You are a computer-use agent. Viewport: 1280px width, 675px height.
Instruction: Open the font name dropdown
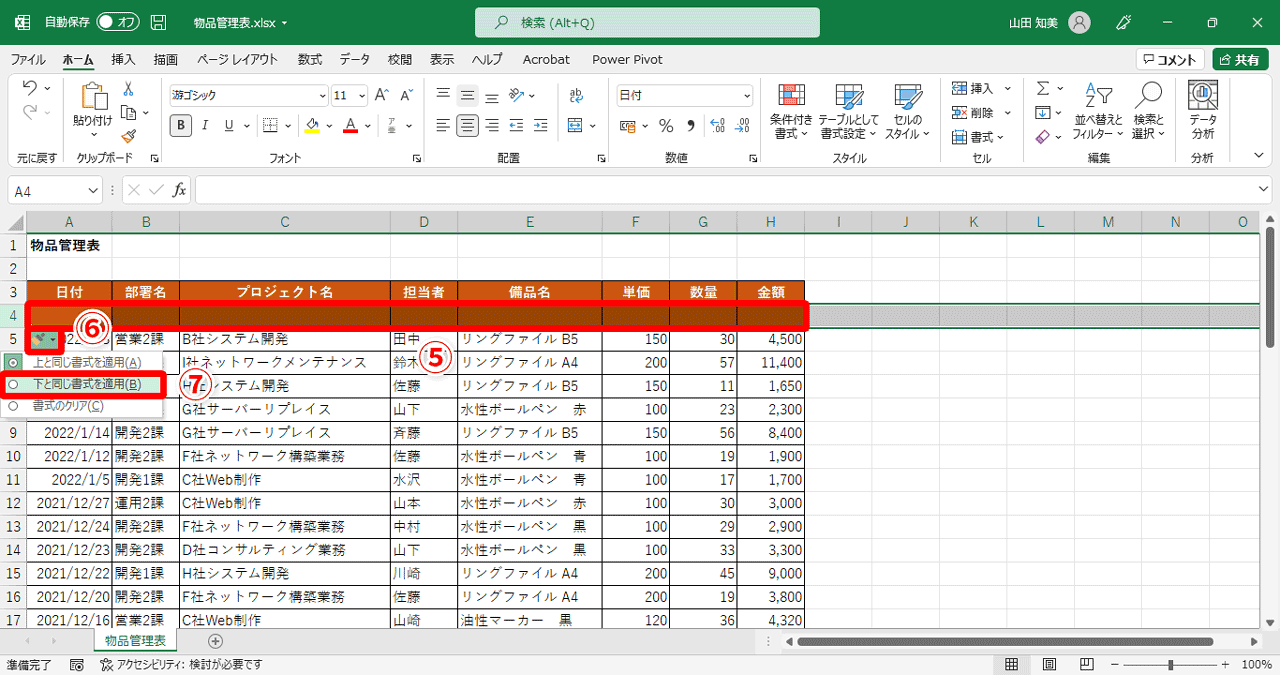click(323, 95)
